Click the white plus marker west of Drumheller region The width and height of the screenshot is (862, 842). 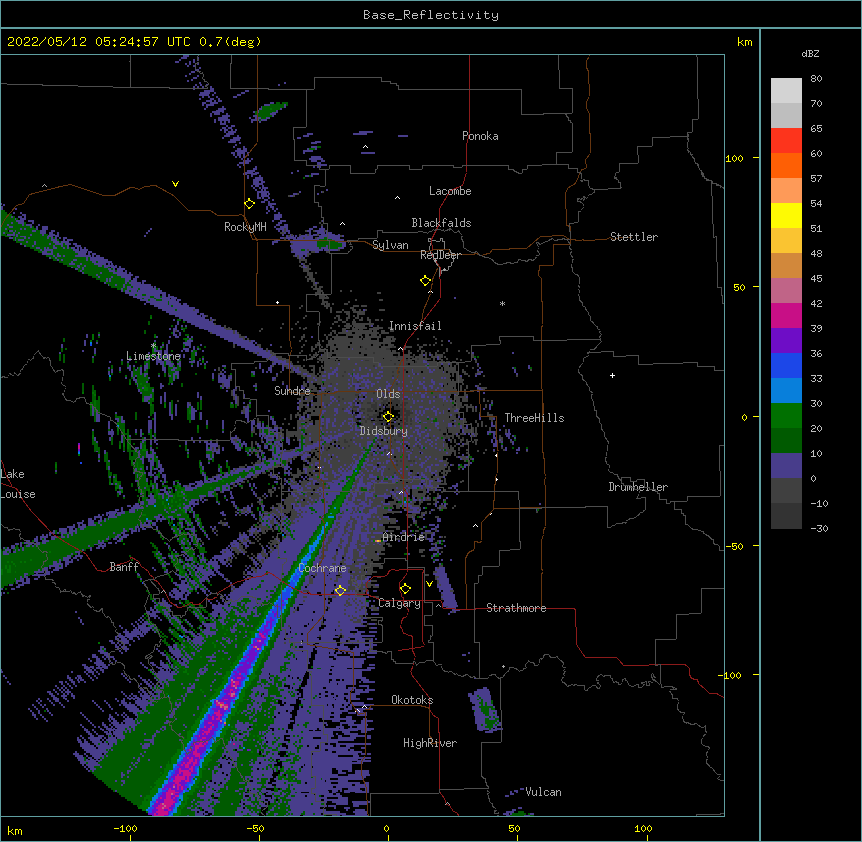tap(612, 375)
